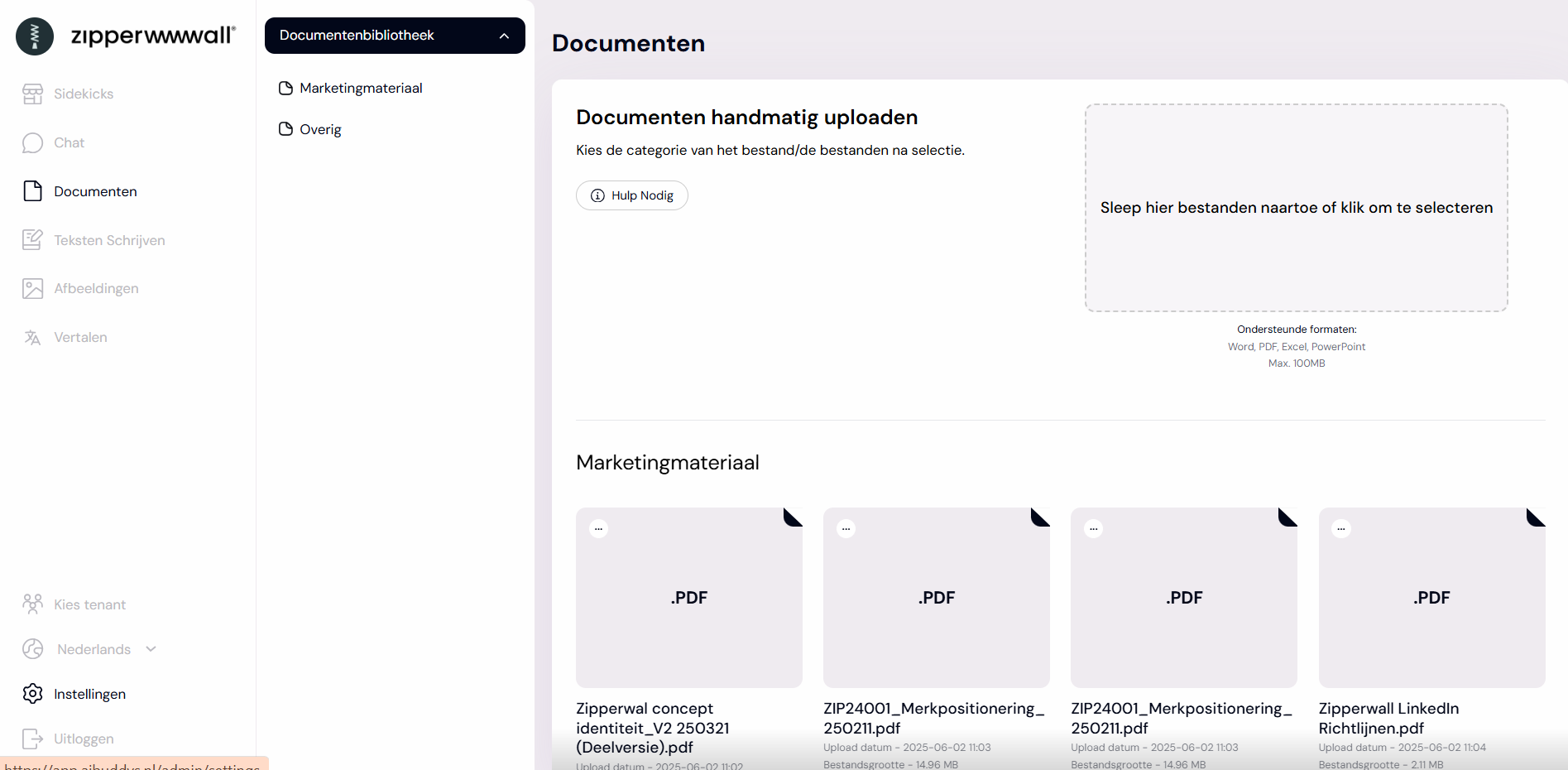The image size is (1568, 770).
Task: Click zipperwall wordmark text
Action: 153,36
